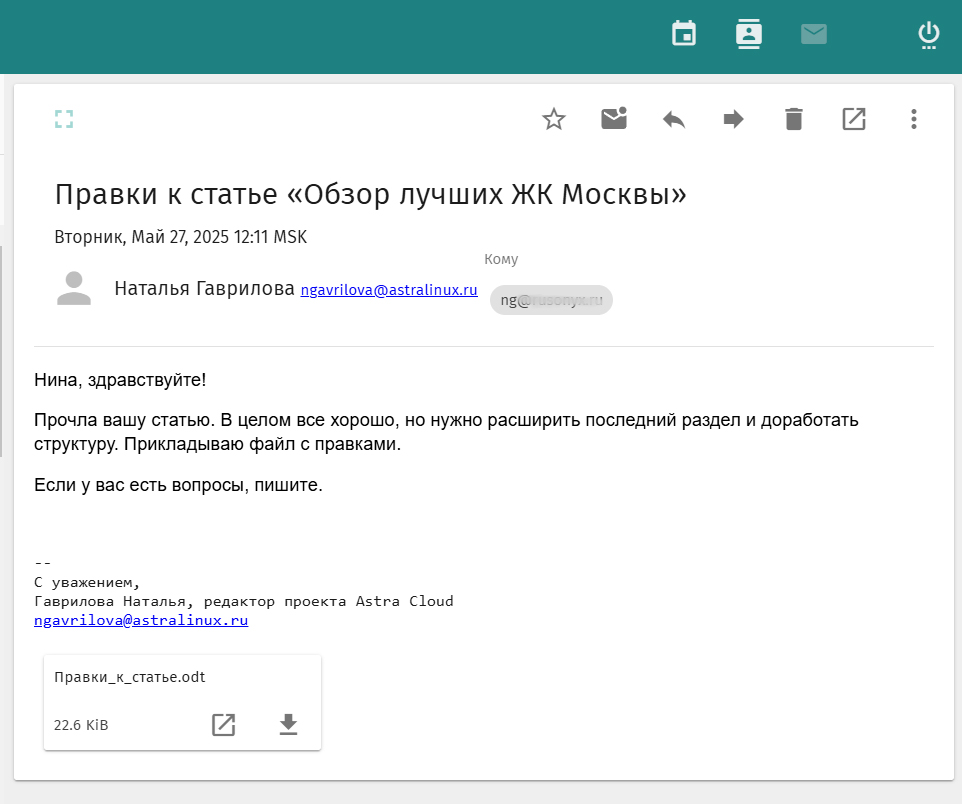
Task: Forward the message with arrow icon
Action: pyautogui.click(x=734, y=119)
